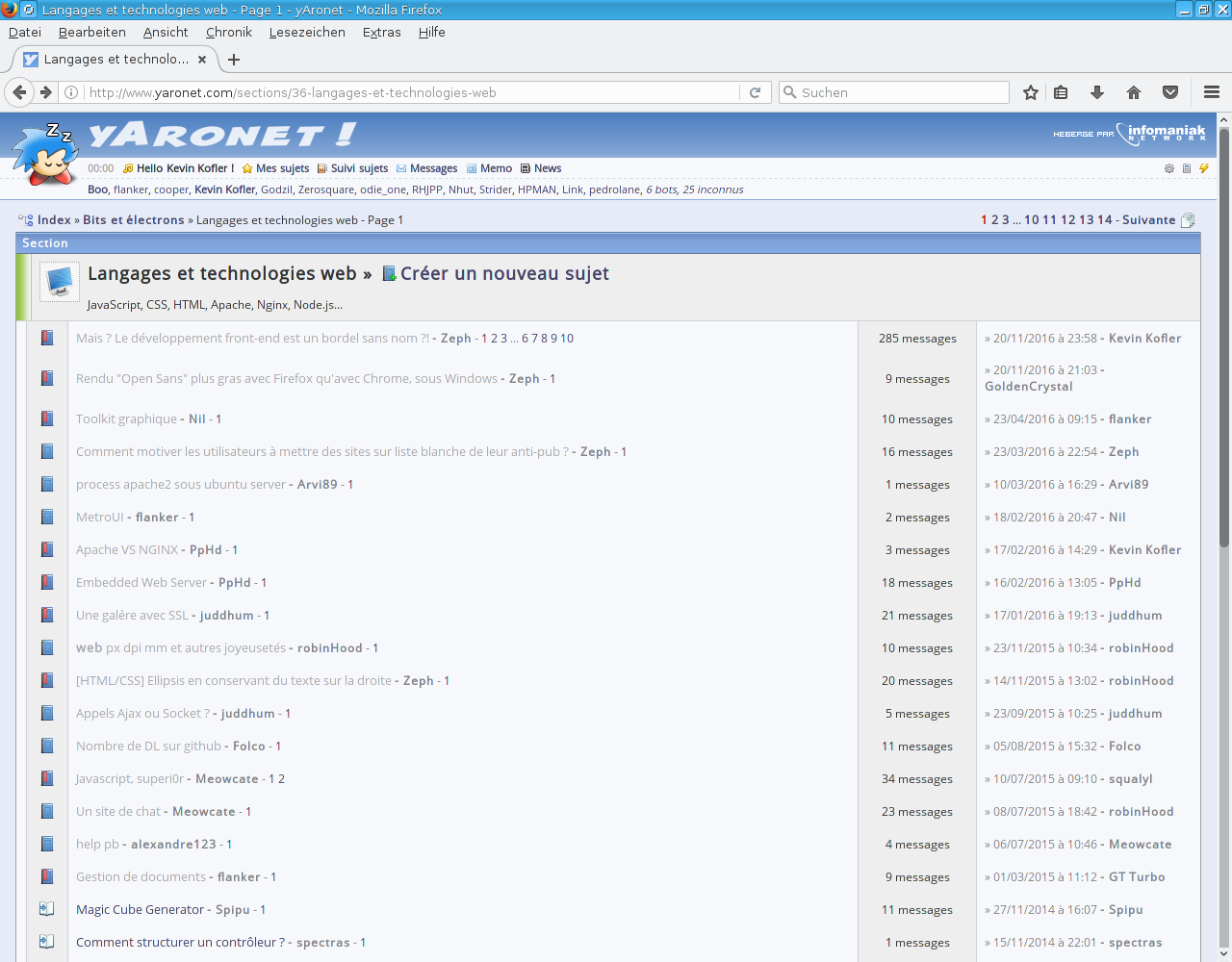This screenshot has height=962, width=1232.
Task: Open the Firefox downloads arrow icon
Action: (x=1096, y=92)
